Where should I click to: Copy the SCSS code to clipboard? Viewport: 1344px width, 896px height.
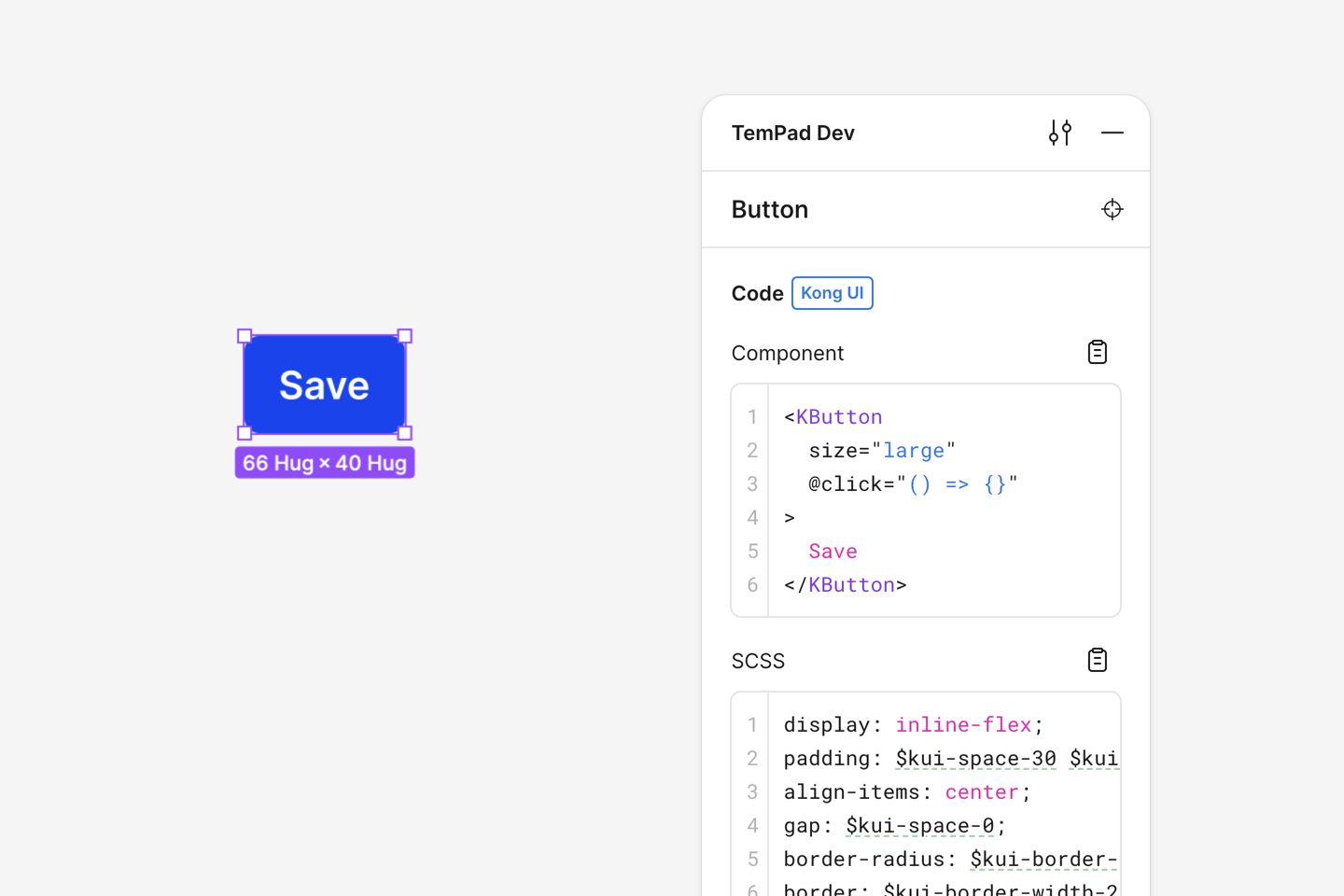(1098, 660)
